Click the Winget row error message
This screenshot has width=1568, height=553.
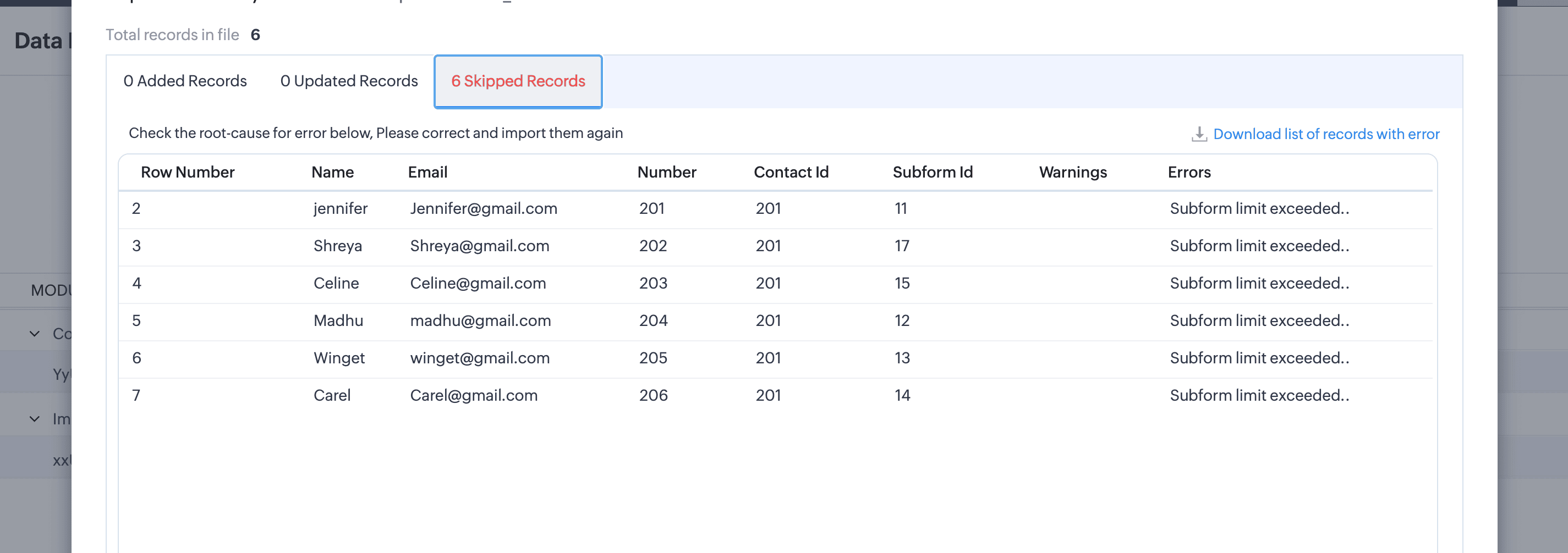click(1259, 358)
